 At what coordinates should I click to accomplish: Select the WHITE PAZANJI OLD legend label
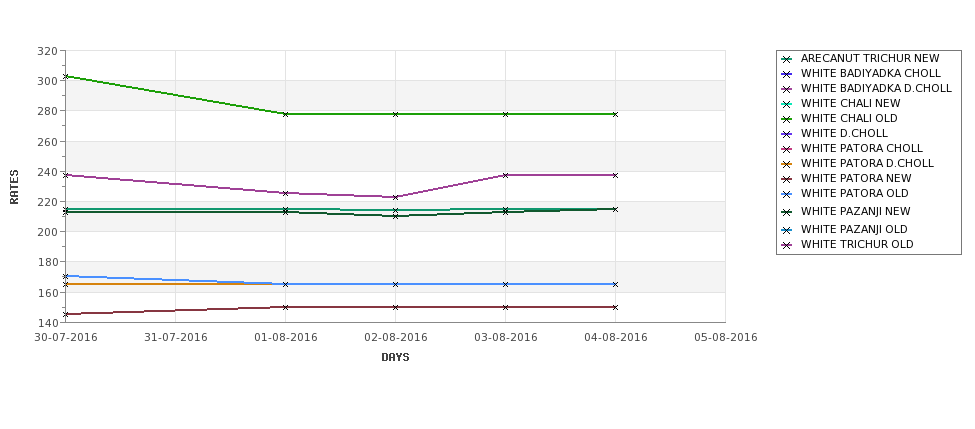tap(854, 229)
